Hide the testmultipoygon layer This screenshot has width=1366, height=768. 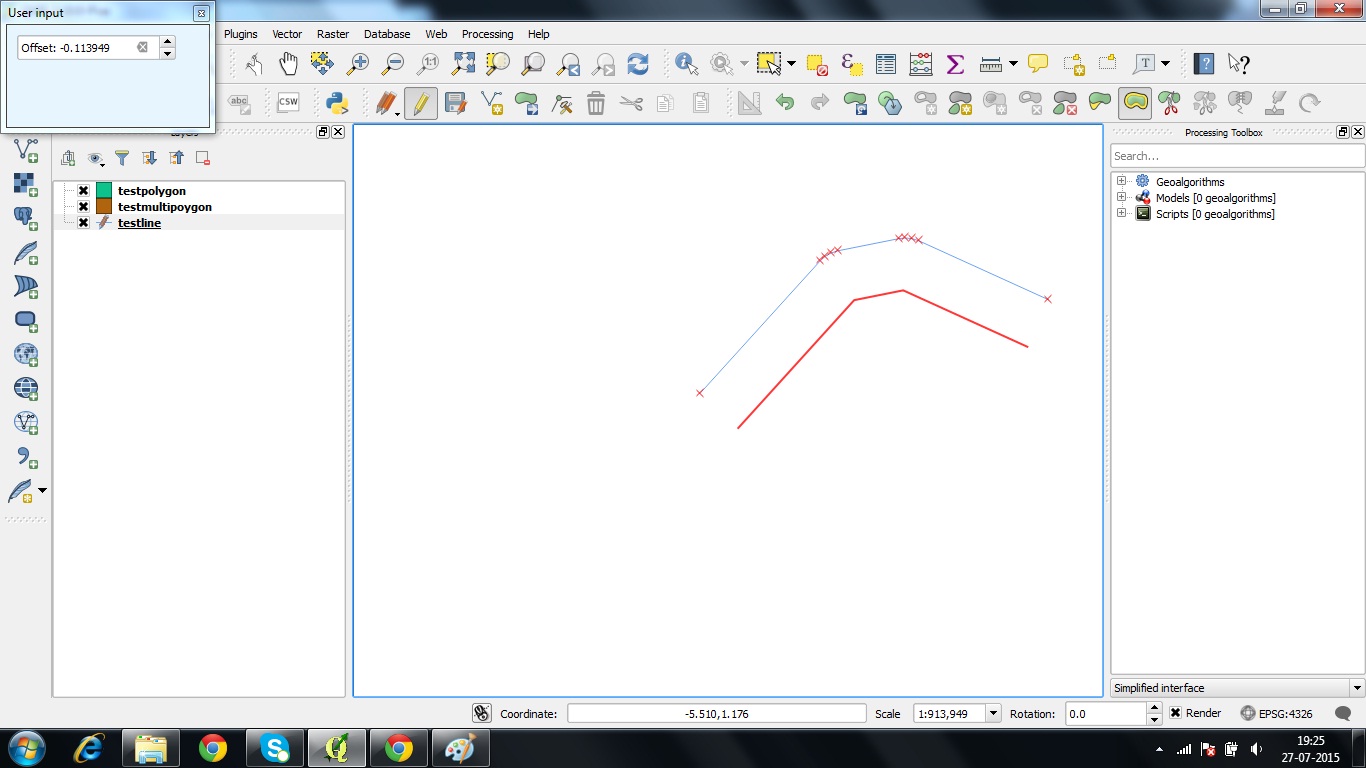(x=81, y=206)
